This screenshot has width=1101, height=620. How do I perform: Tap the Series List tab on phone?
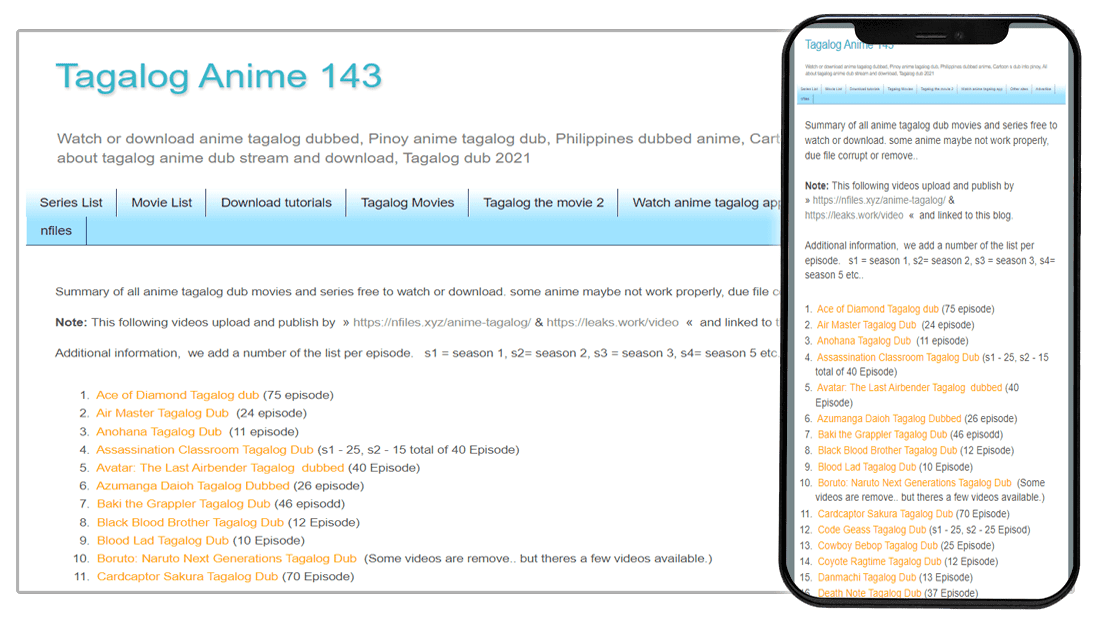[x=809, y=88]
